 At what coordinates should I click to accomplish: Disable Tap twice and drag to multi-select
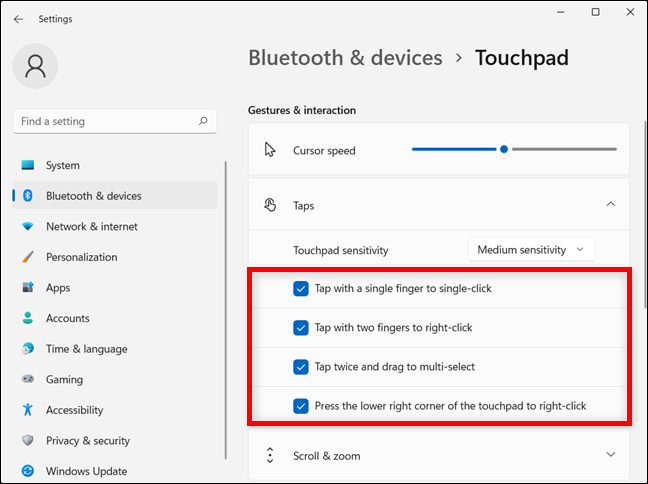pos(301,367)
